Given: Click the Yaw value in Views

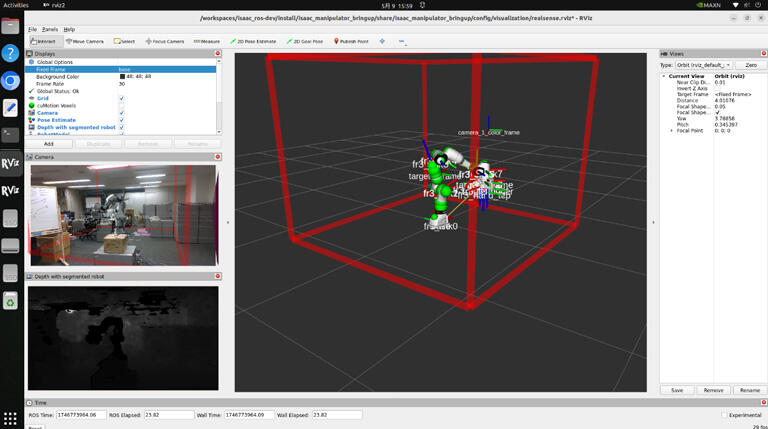Looking at the screenshot, I should tap(724, 119).
